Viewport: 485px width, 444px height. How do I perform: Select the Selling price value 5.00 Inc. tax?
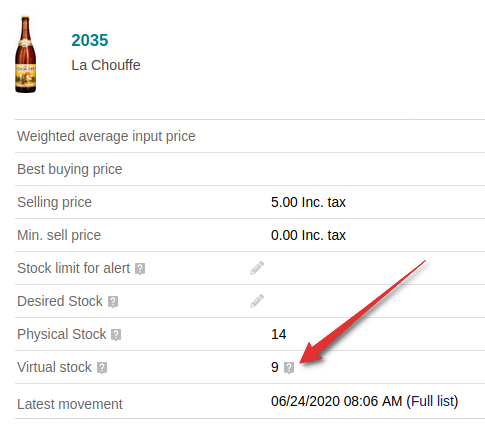point(308,202)
